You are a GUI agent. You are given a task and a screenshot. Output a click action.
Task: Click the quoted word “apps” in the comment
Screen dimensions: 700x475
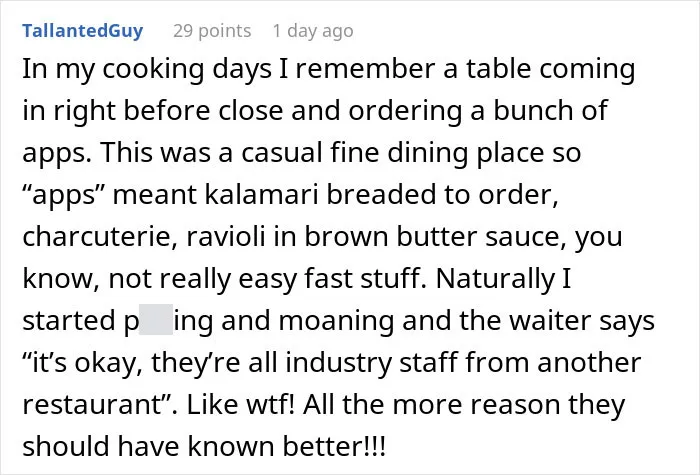[59, 195]
